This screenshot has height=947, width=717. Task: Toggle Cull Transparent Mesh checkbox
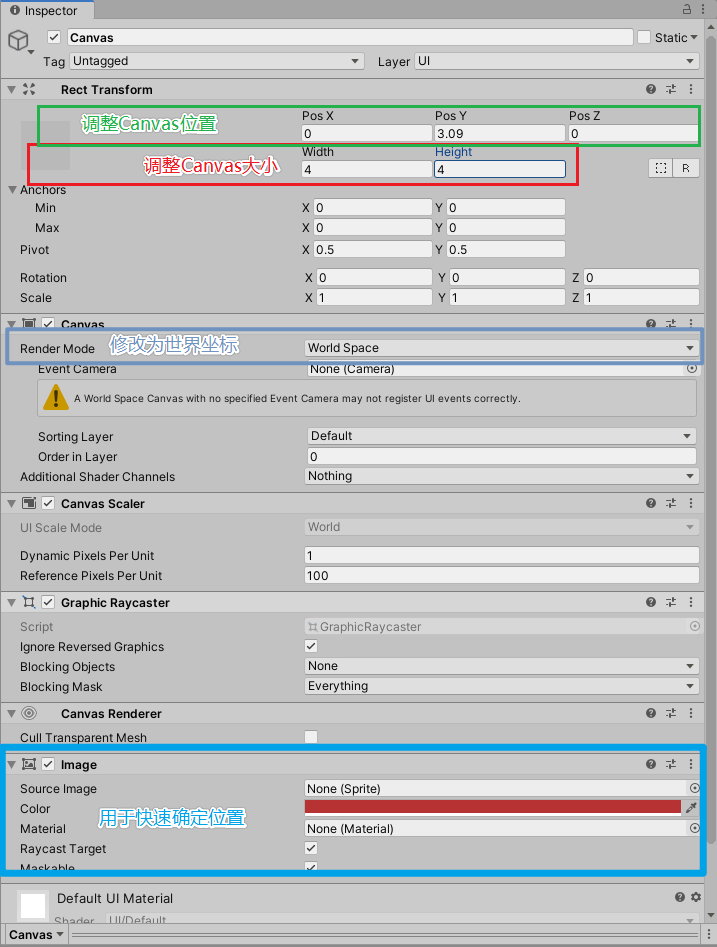(311, 737)
